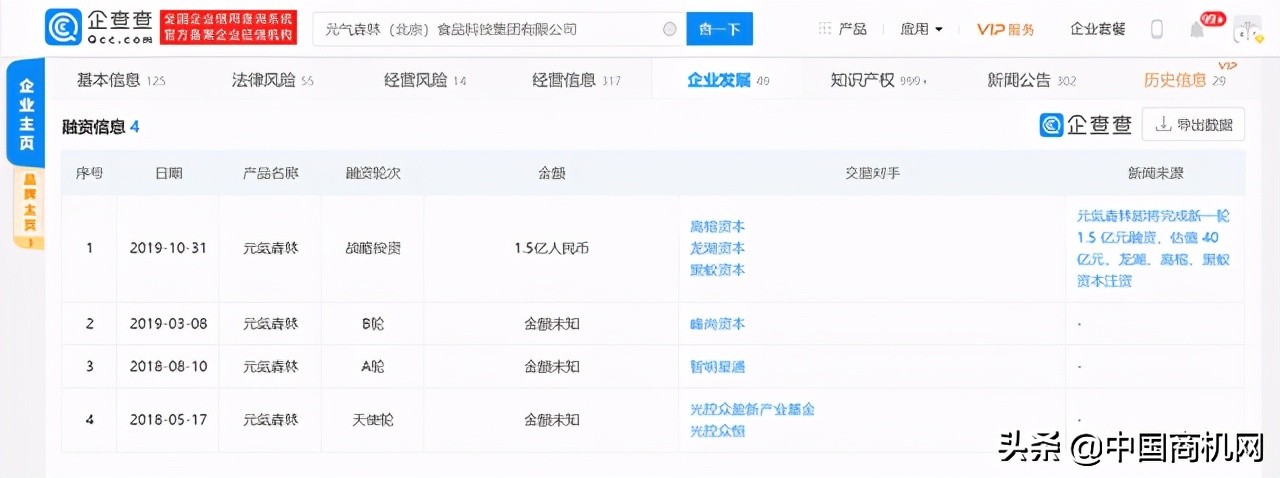Viewport: 1280px width, 478px height.
Task: Switch to the 经营风险 tab
Action: click(x=425, y=80)
